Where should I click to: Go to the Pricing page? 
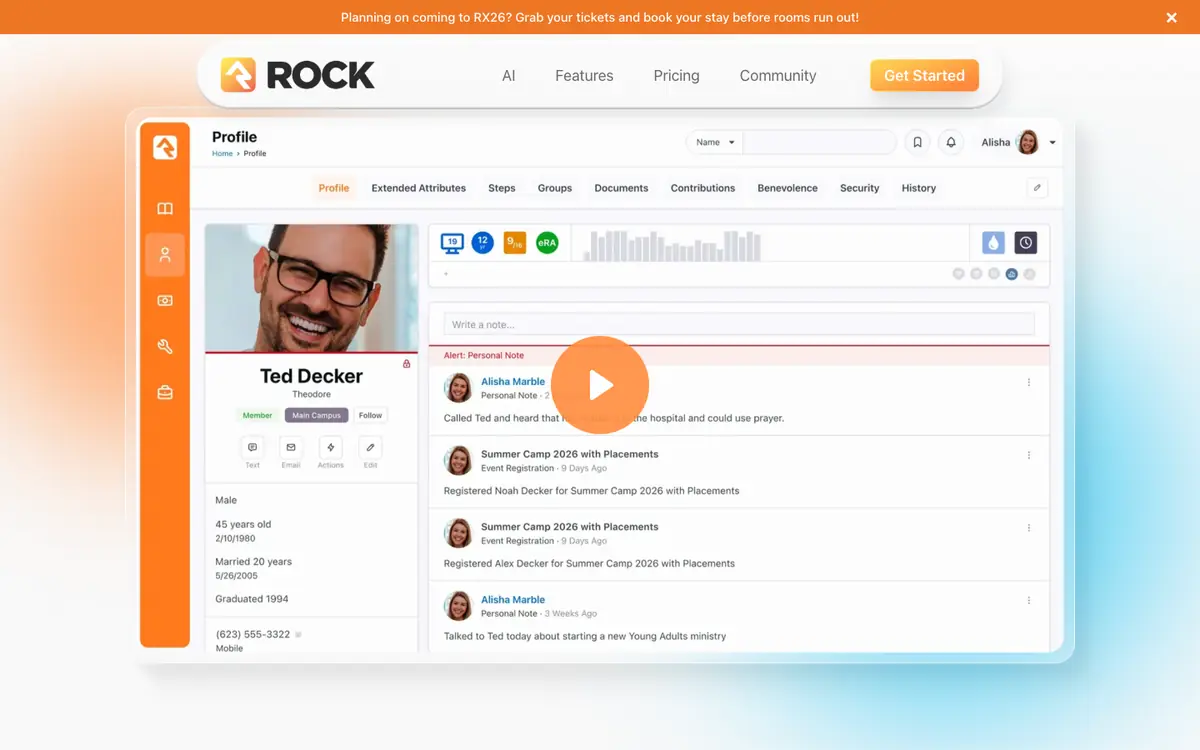click(x=676, y=76)
